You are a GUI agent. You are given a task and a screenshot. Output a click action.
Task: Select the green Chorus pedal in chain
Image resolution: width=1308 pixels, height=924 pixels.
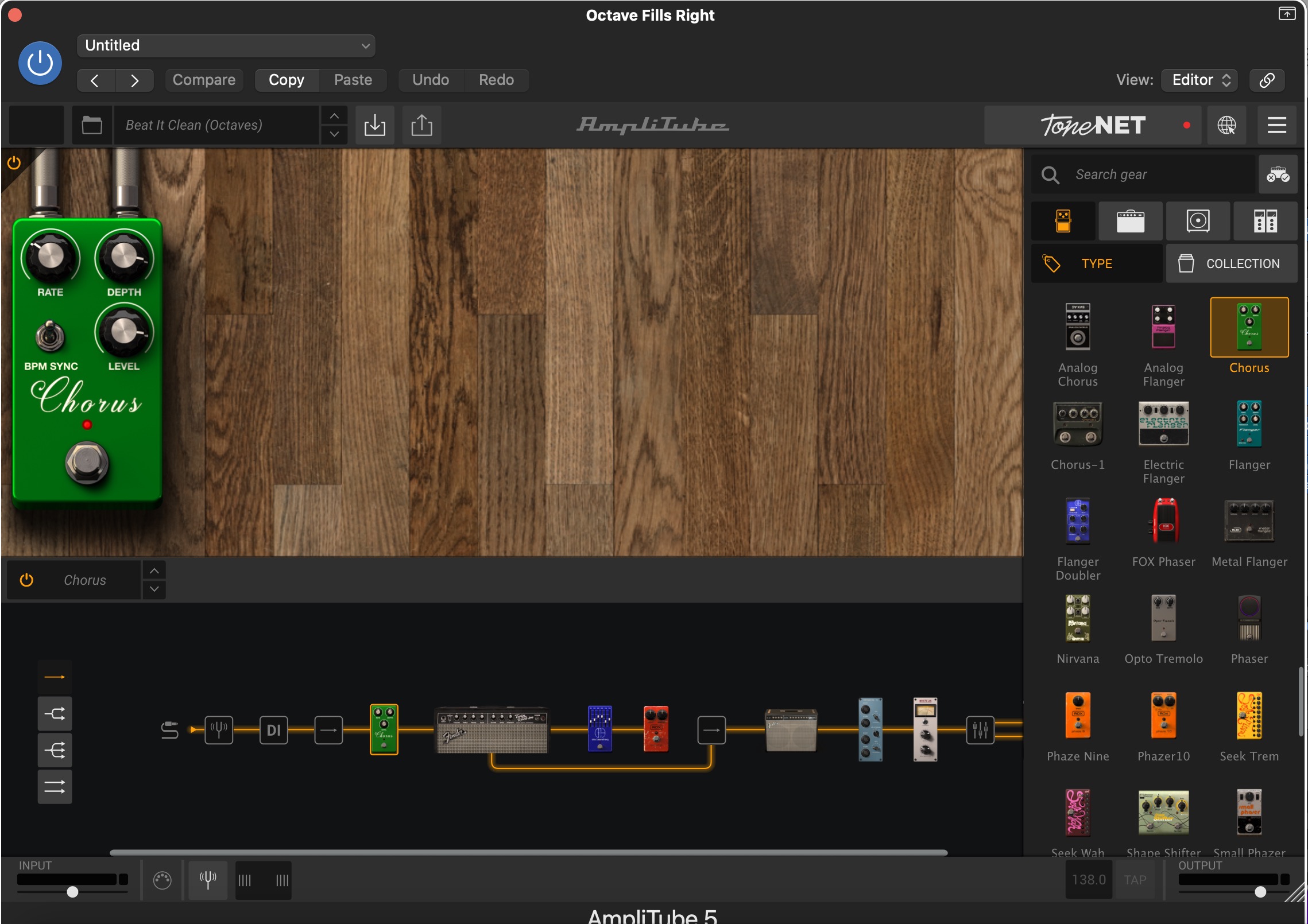tap(384, 729)
